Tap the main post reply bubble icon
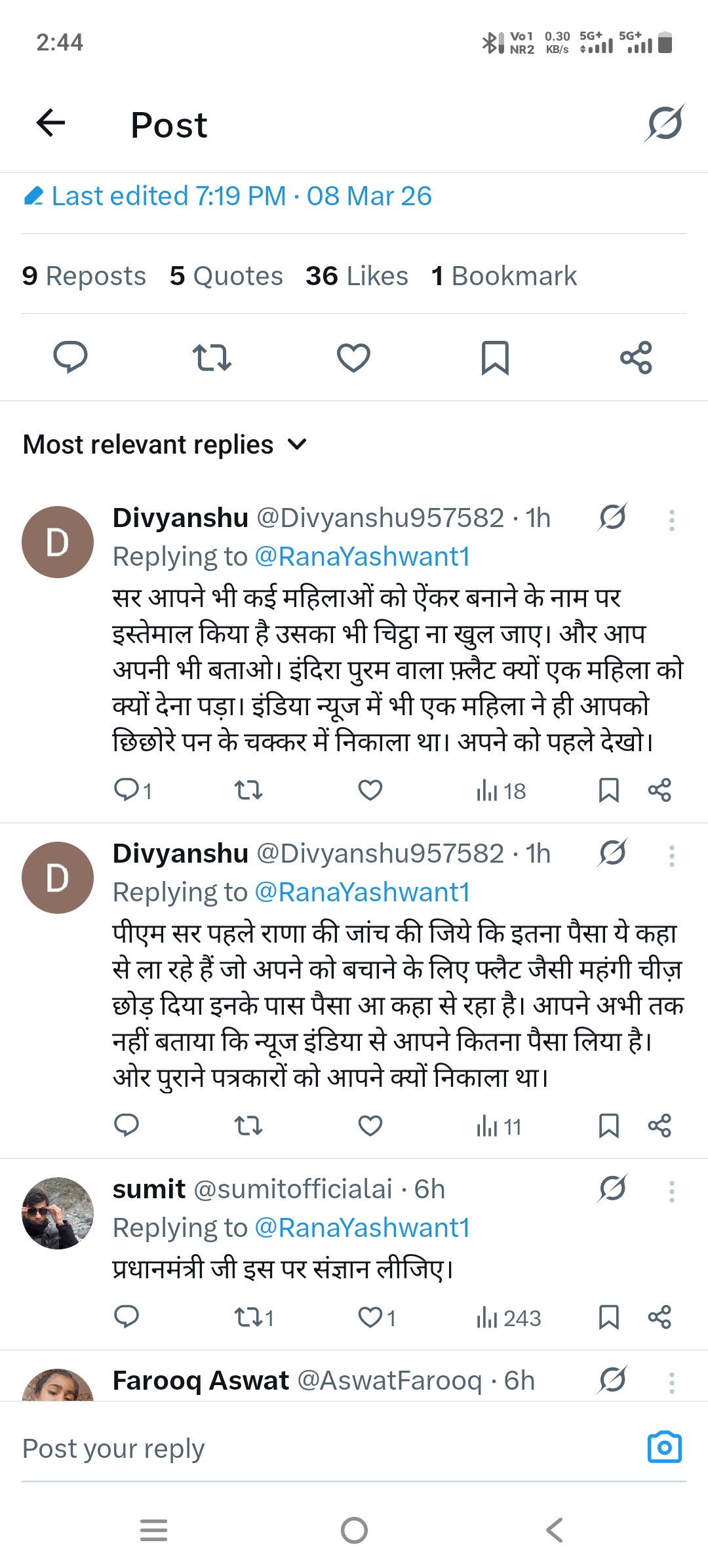The width and height of the screenshot is (708, 1568). pos(70,357)
